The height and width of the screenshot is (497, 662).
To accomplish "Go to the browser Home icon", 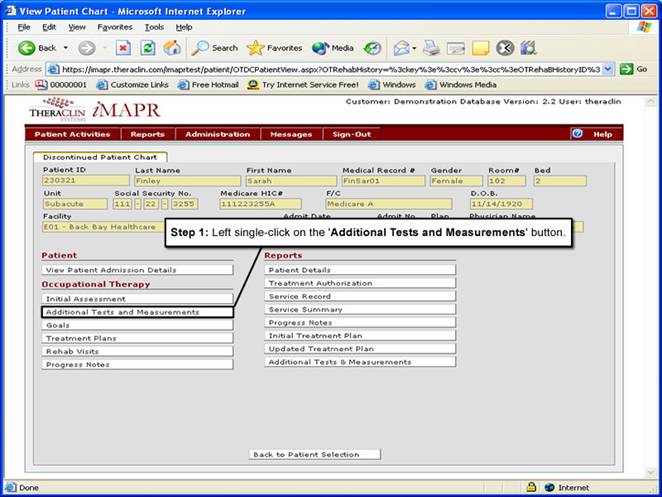I will pos(172,47).
